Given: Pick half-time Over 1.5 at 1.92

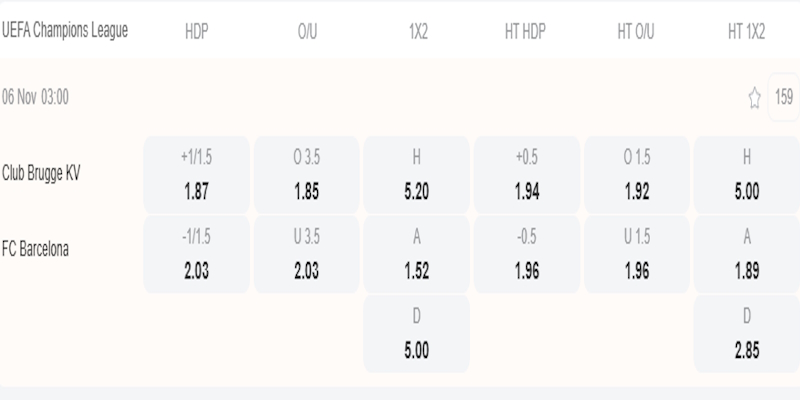Looking at the screenshot, I should point(636,174).
